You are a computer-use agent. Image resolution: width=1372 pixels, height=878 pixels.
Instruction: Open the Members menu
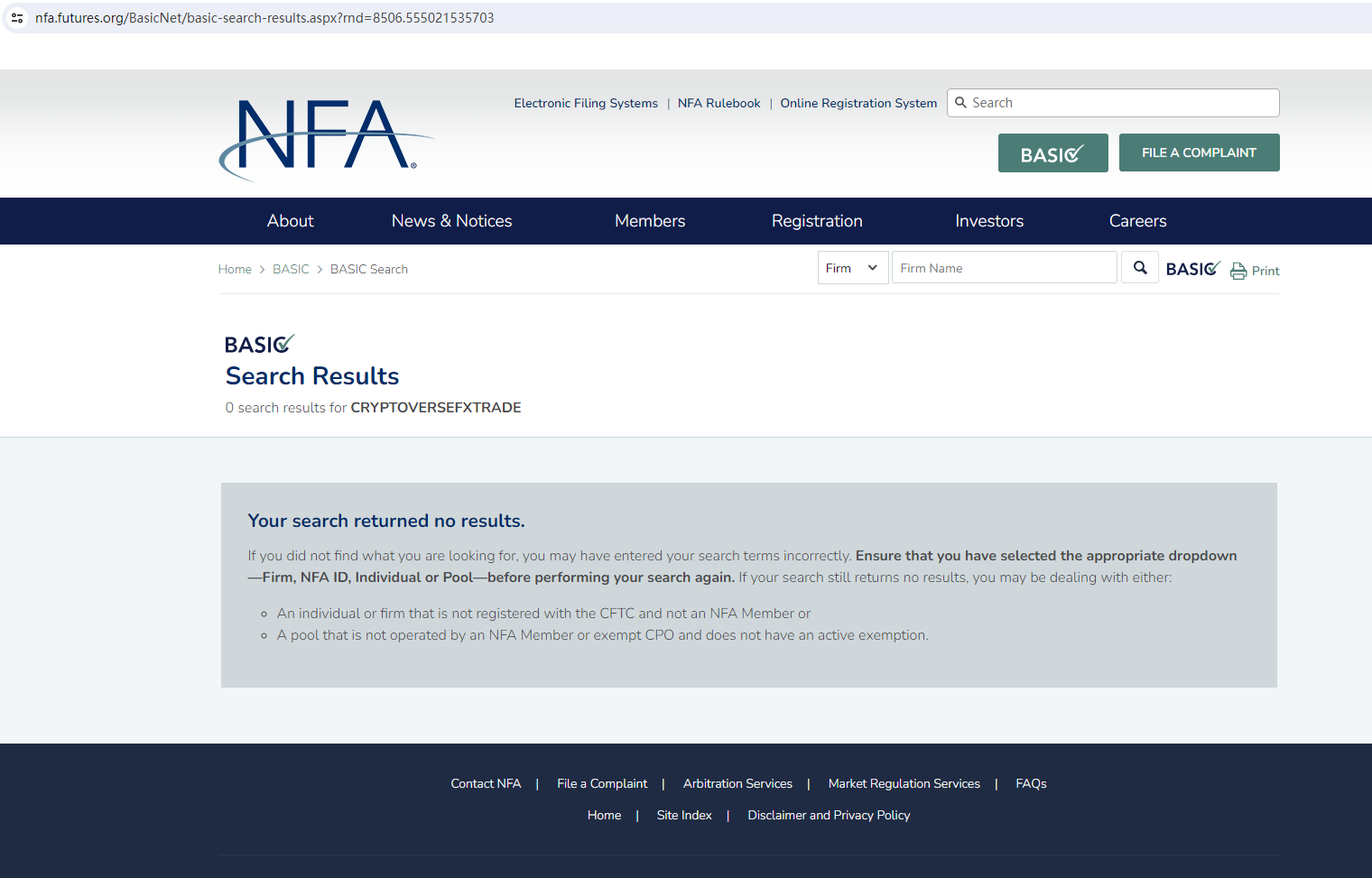coord(650,221)
